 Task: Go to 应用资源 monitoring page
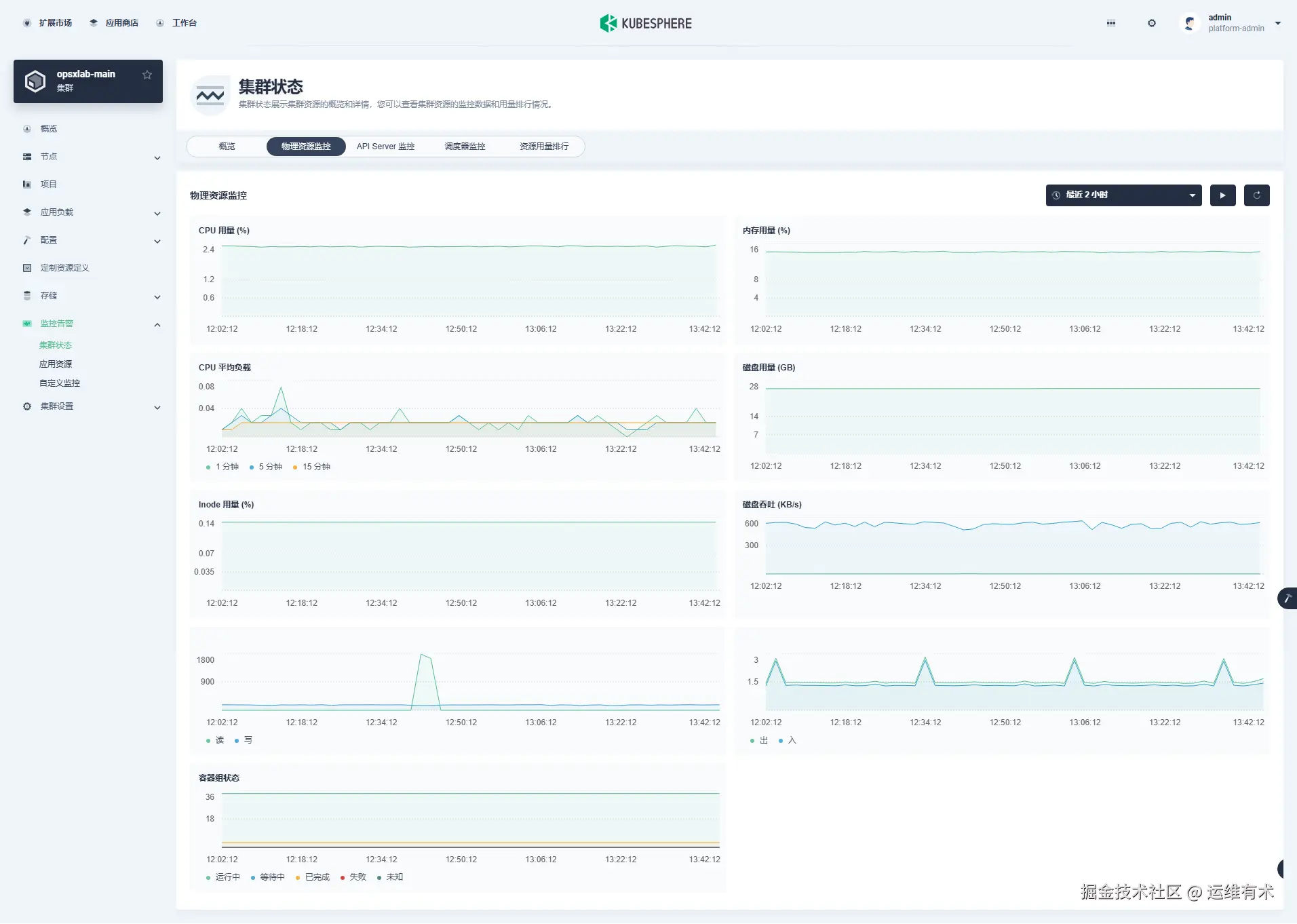pyautogui.click(x=56, y=364)
